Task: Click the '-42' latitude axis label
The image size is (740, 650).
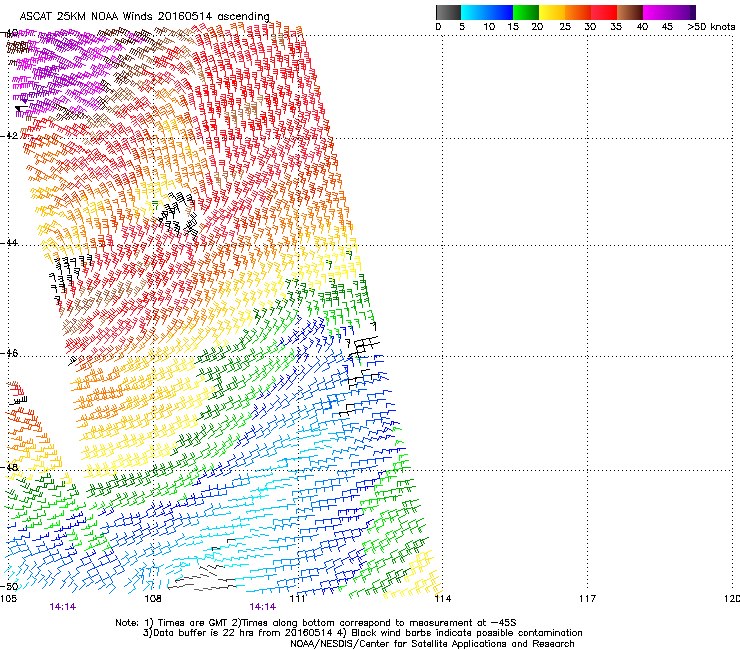Action: (9, 135)
